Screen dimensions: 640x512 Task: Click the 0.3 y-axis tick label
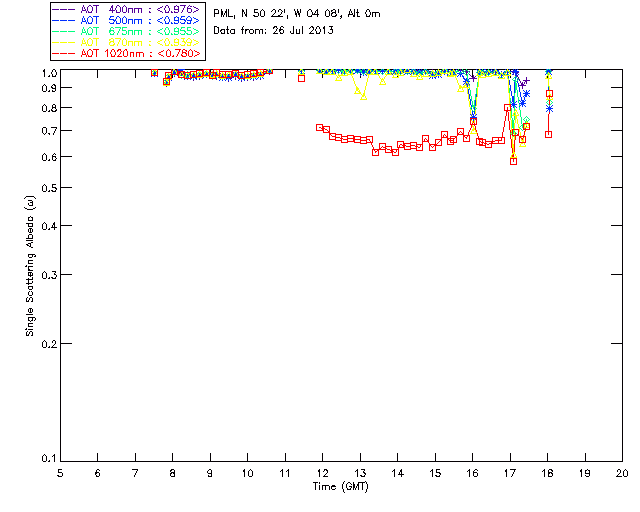click(x=49, y=275)
